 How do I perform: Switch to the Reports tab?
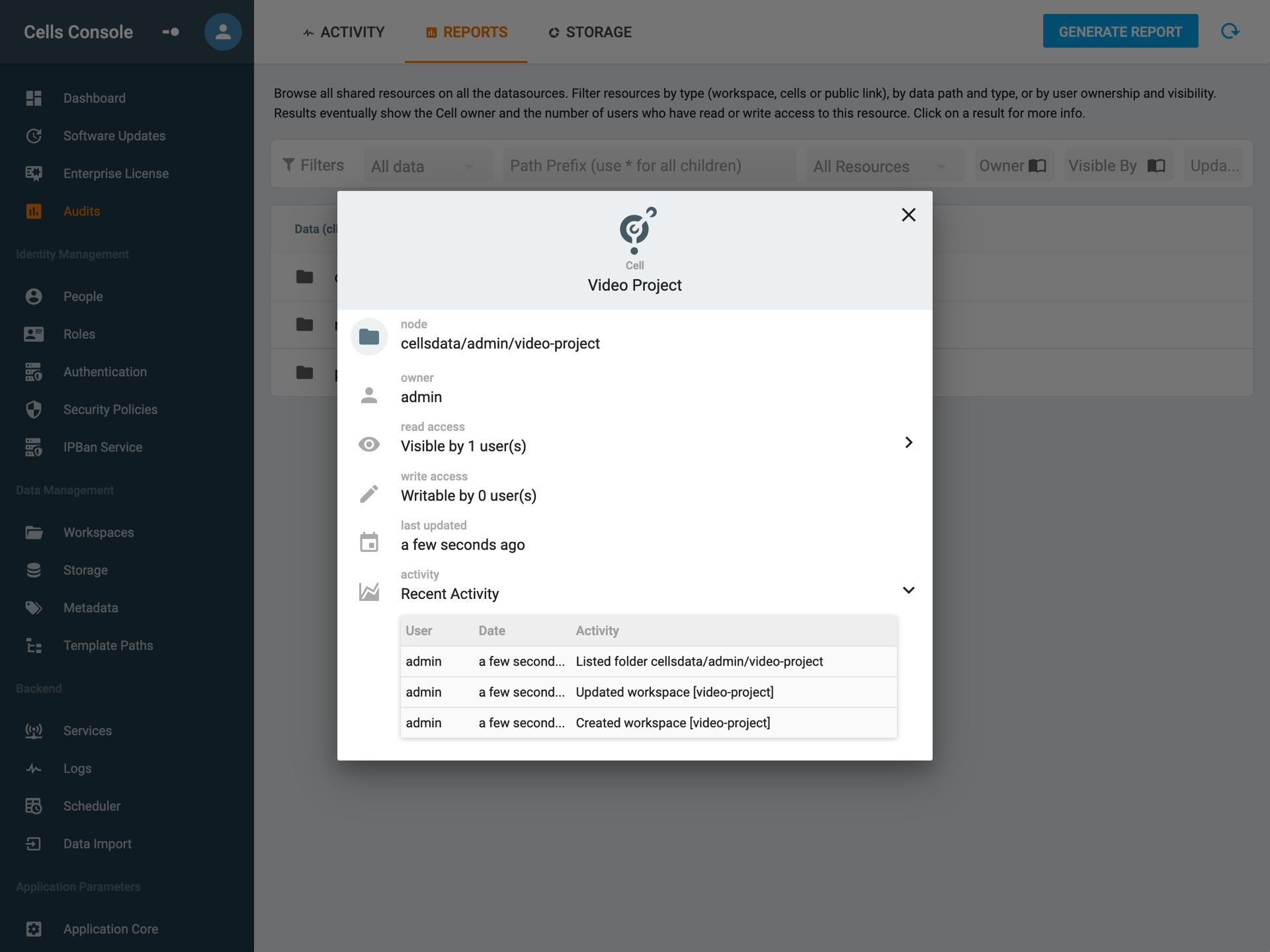point(466,32)
